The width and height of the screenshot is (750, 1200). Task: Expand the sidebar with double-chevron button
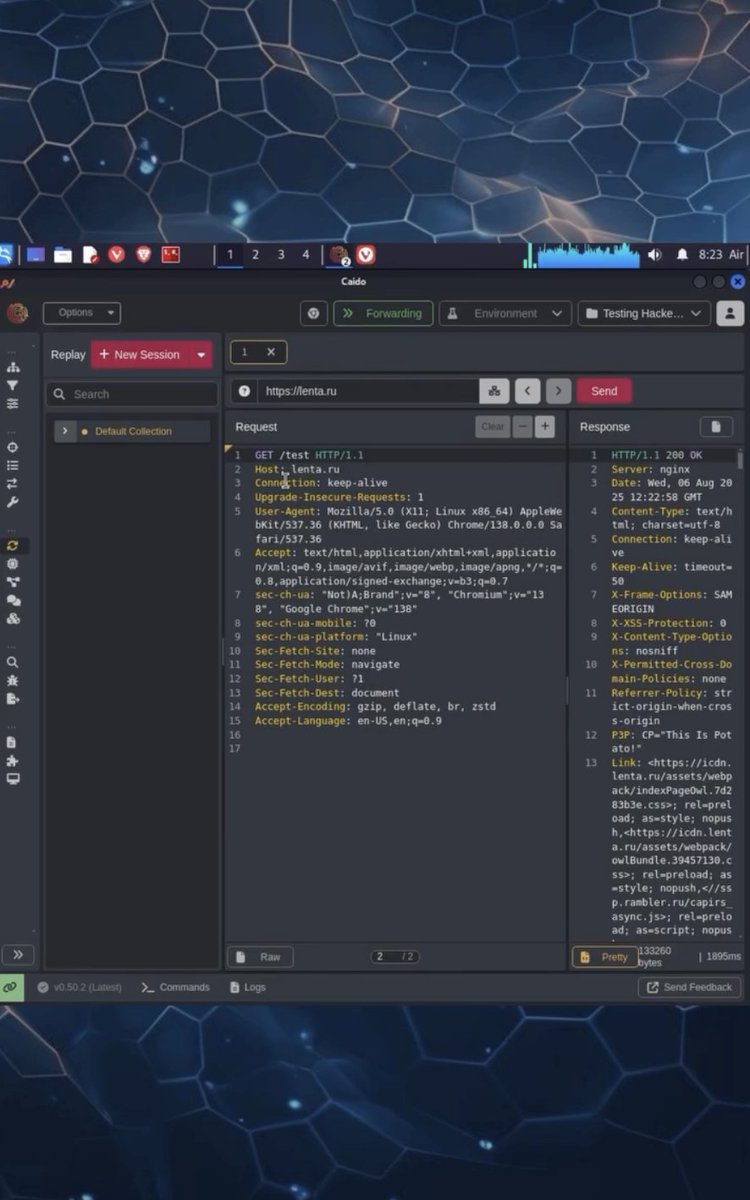coord(17,954)
